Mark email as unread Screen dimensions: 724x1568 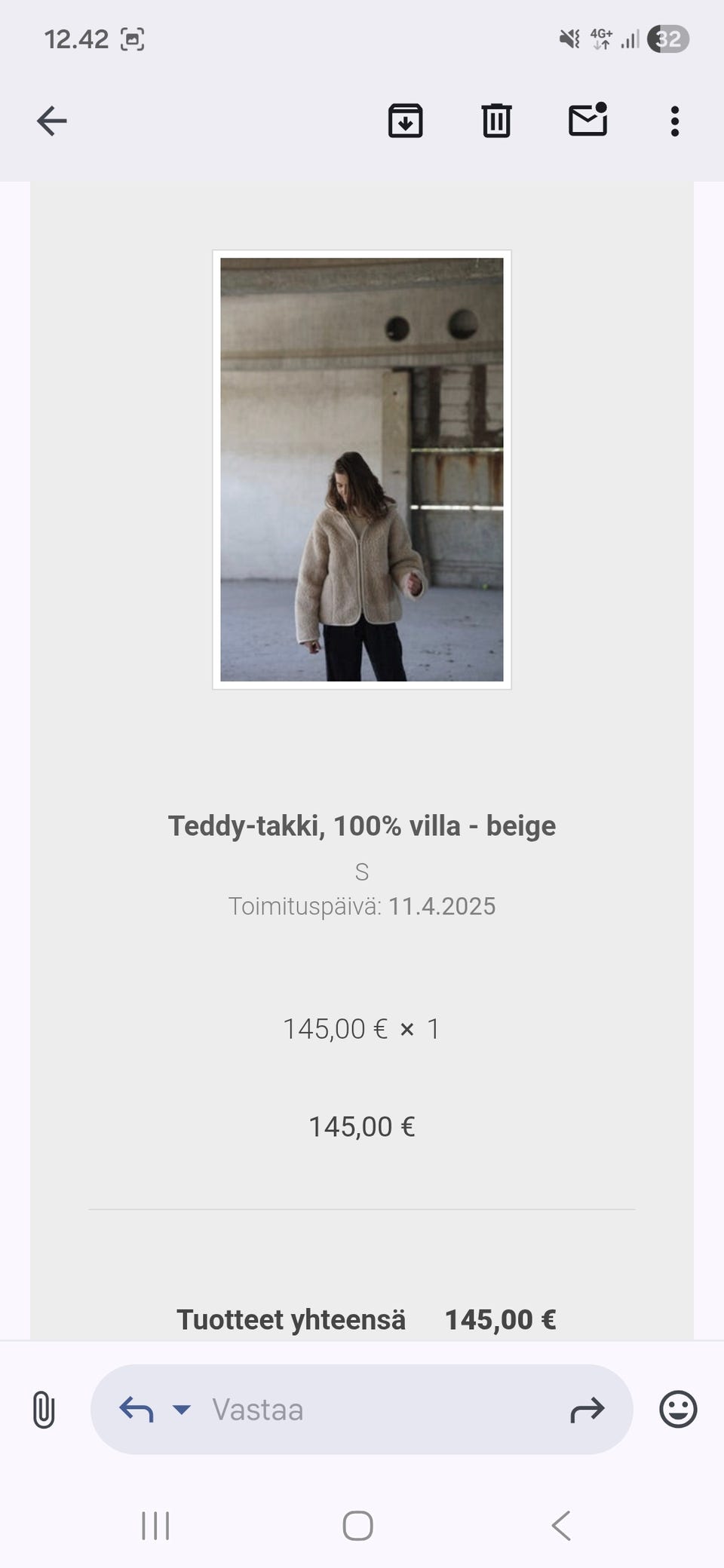pos(587,120)
